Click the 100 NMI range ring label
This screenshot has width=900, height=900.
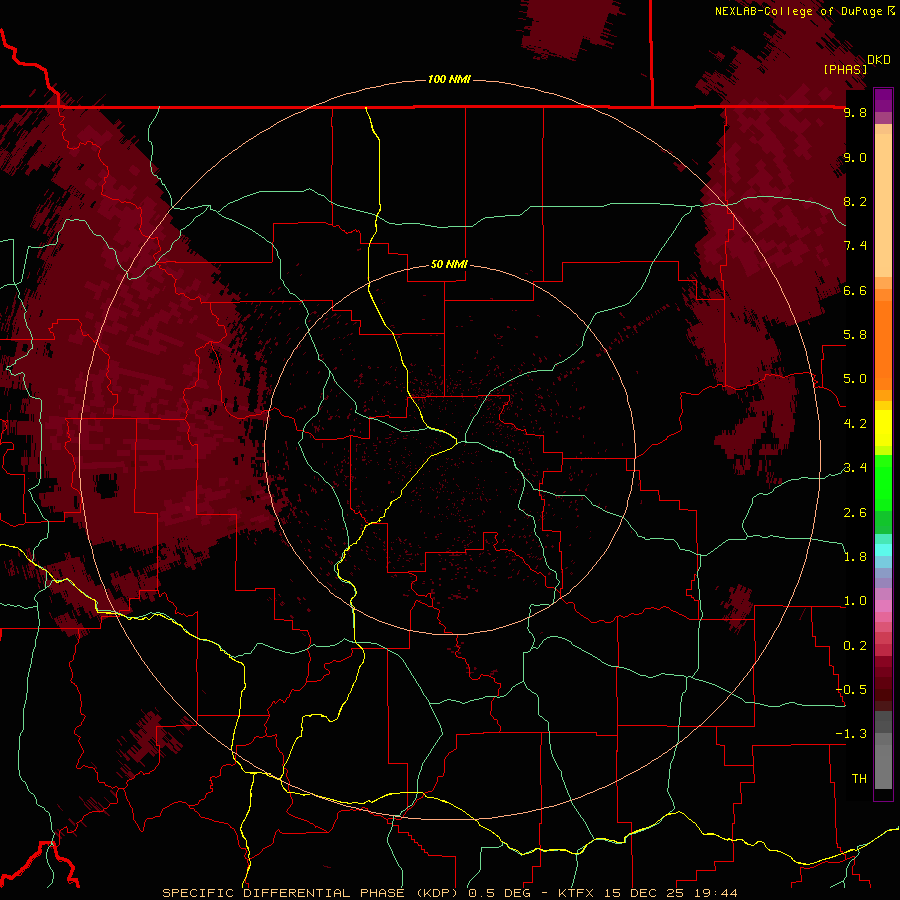pyautogui.click(x=449, y=79)
